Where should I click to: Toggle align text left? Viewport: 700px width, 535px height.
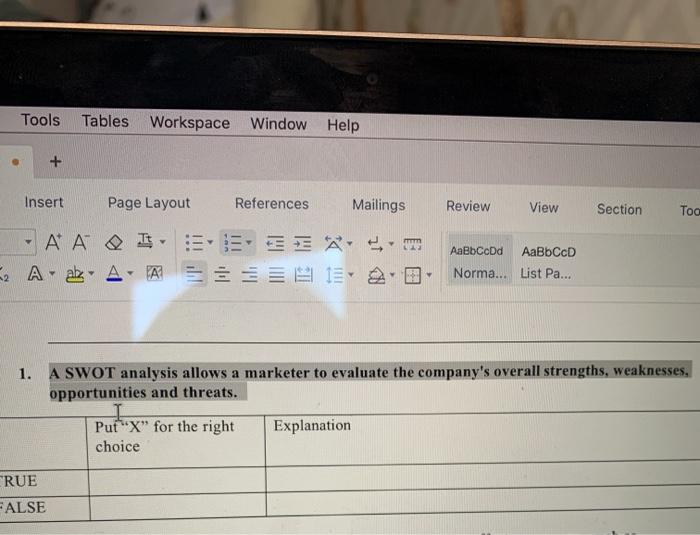[194, 274]
